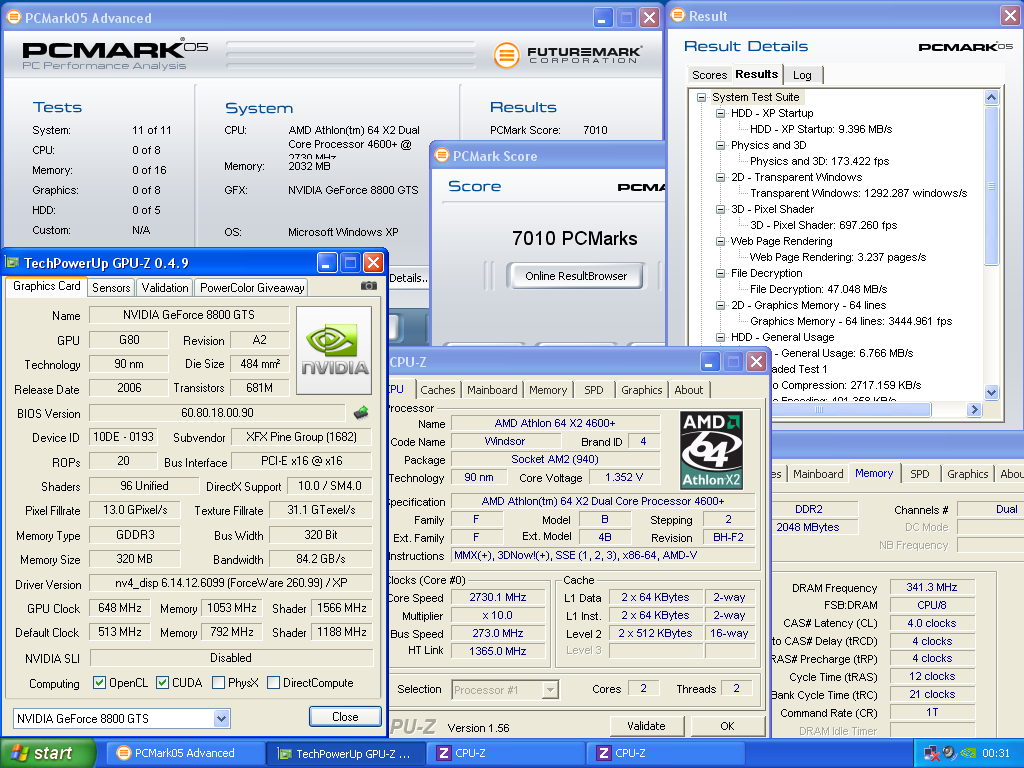The image size is (1024, 768).
Task: Switch to the Validation tab in GPU-Z
Action: (165, 287)
